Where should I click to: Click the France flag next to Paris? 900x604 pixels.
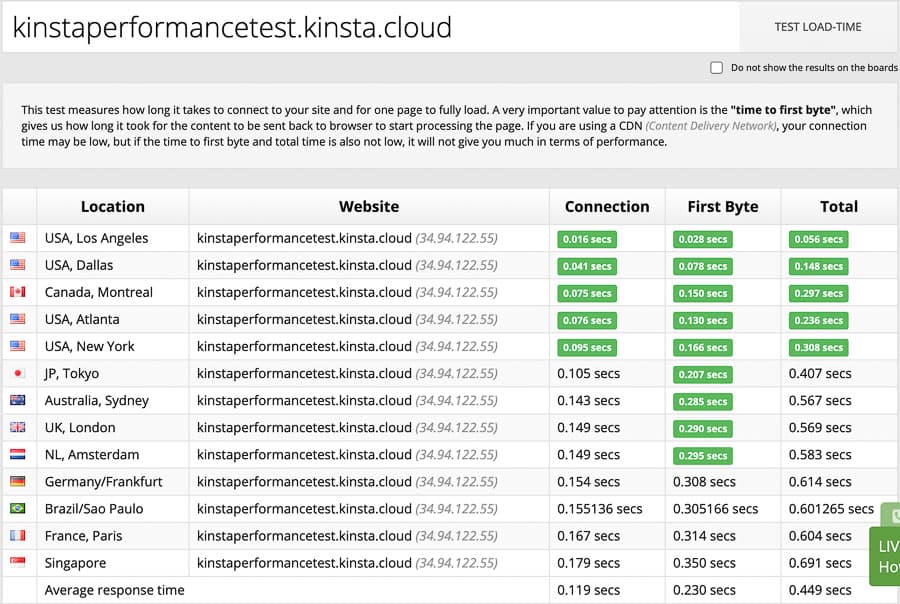(20, 535)
